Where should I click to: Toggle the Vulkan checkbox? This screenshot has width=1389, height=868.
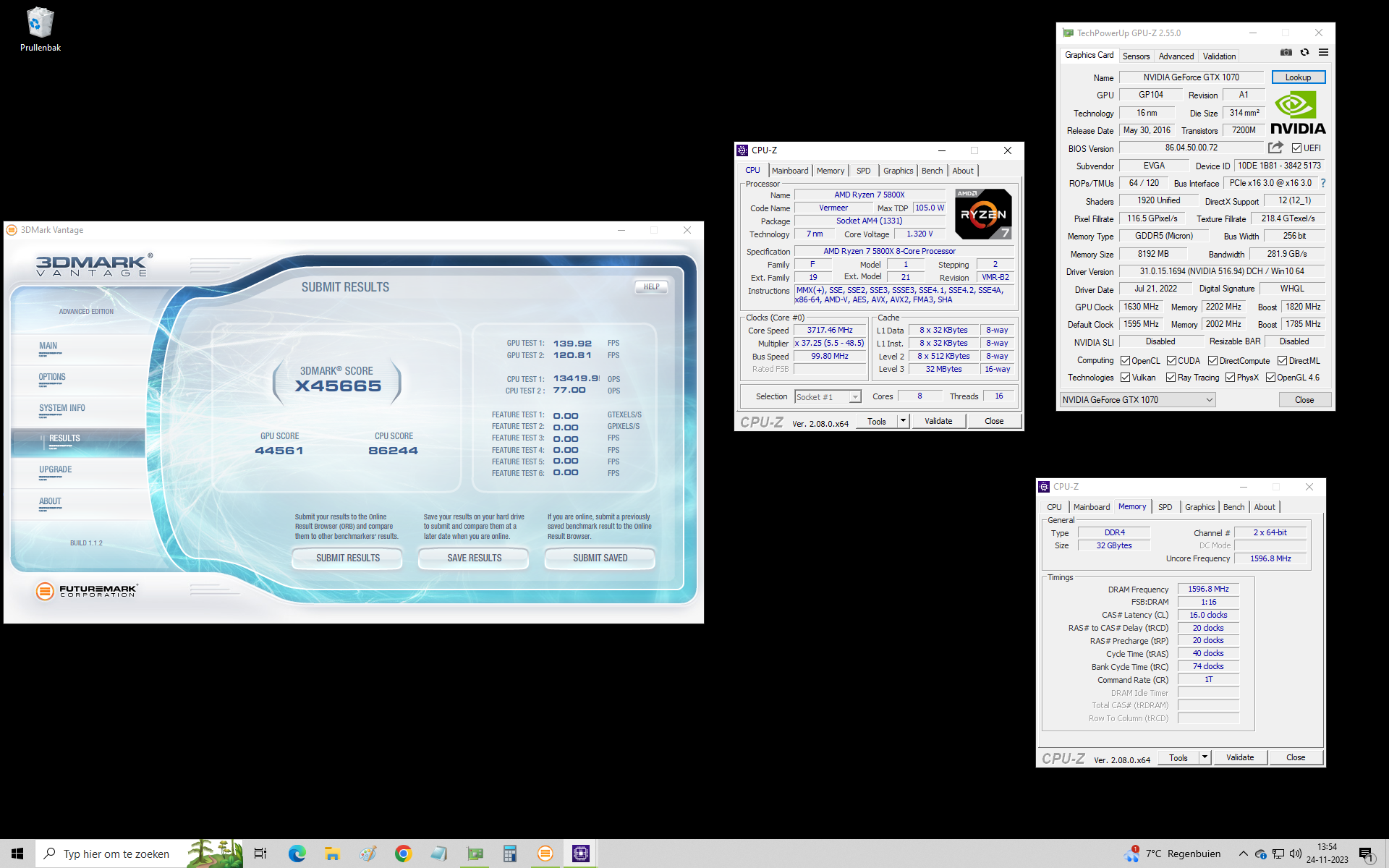pos(1125,378)
